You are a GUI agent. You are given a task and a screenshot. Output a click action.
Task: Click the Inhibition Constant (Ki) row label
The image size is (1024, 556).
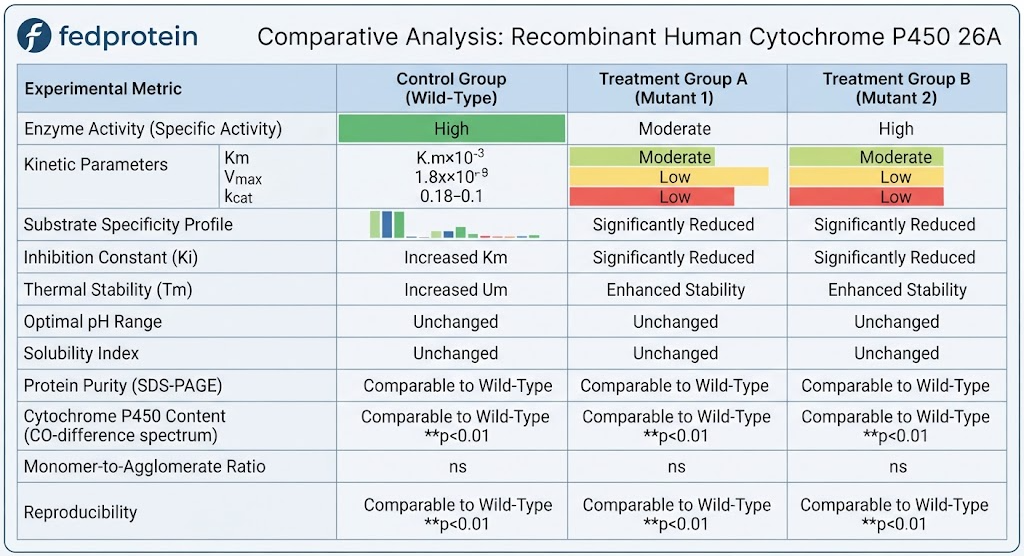[110, 257]
